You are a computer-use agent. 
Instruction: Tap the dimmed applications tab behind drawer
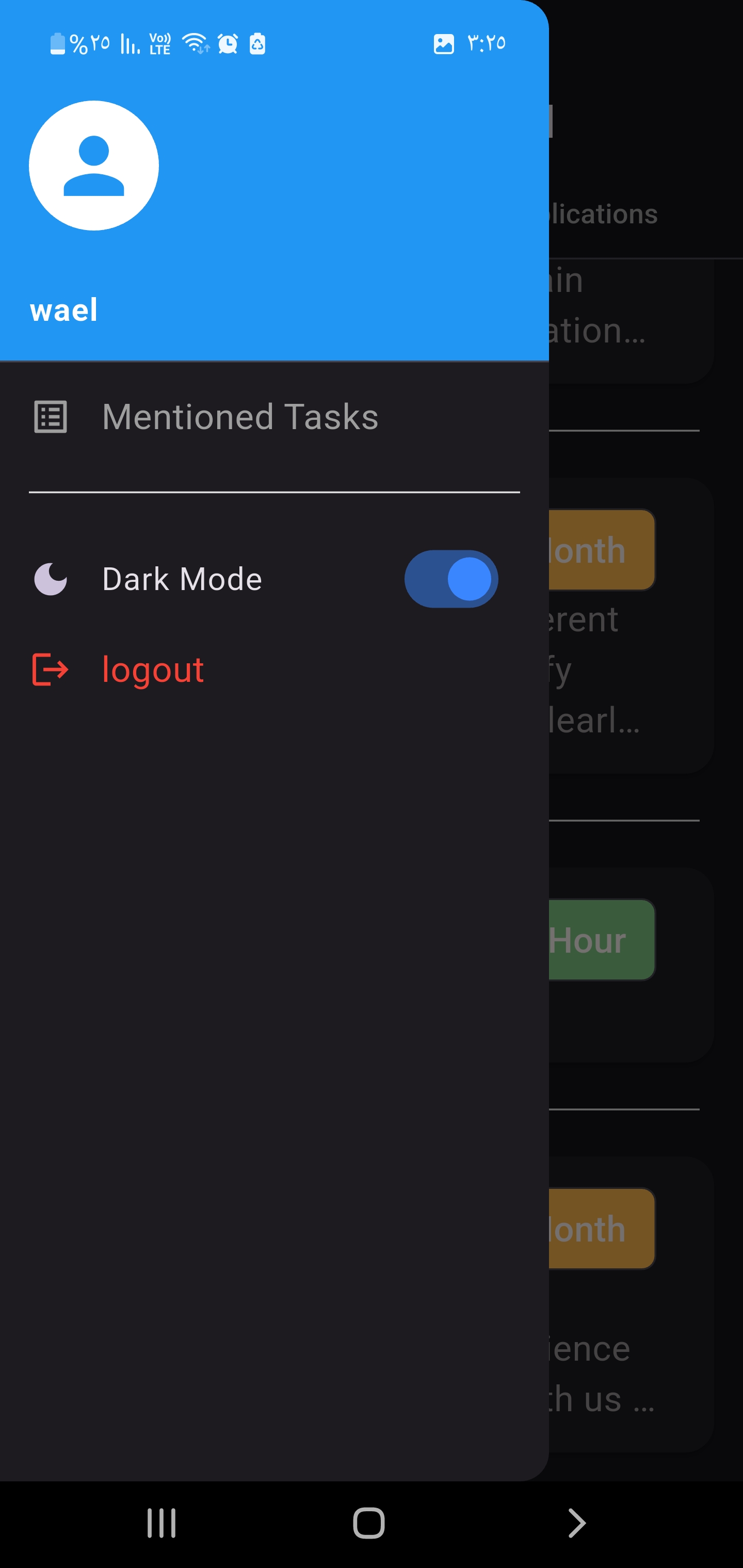(x=603, y=214)
